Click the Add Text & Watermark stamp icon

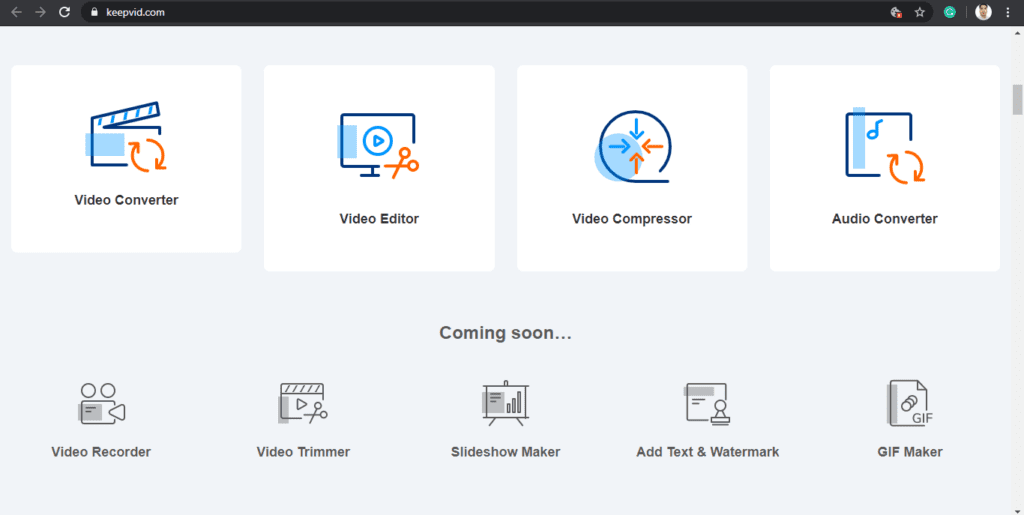(707, 404)
